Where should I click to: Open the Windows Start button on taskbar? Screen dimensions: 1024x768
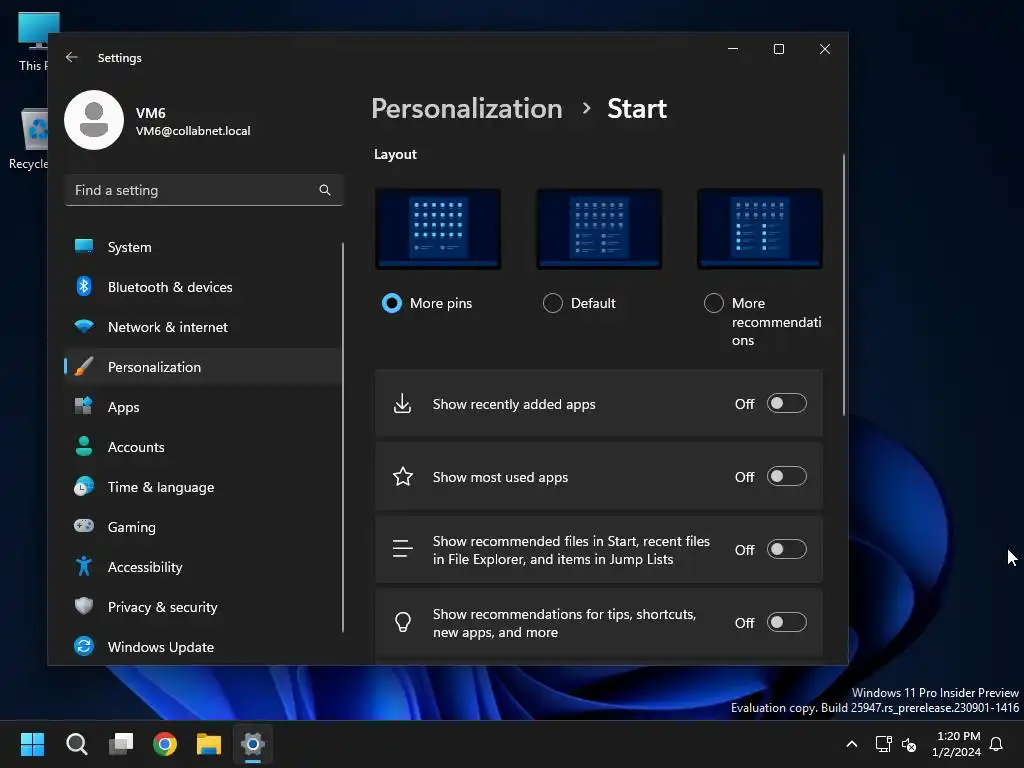tap(32, 744)
